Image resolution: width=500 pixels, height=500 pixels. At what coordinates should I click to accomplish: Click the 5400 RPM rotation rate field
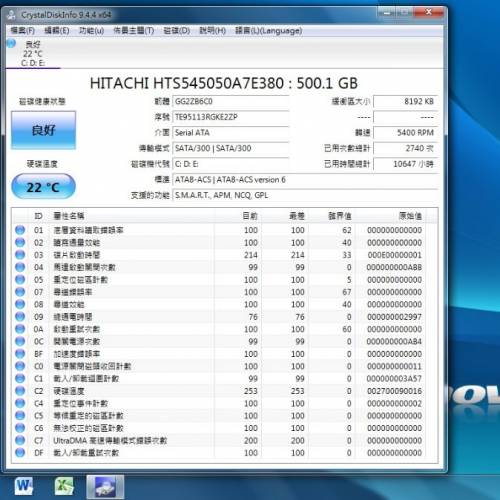coord(406,133)
